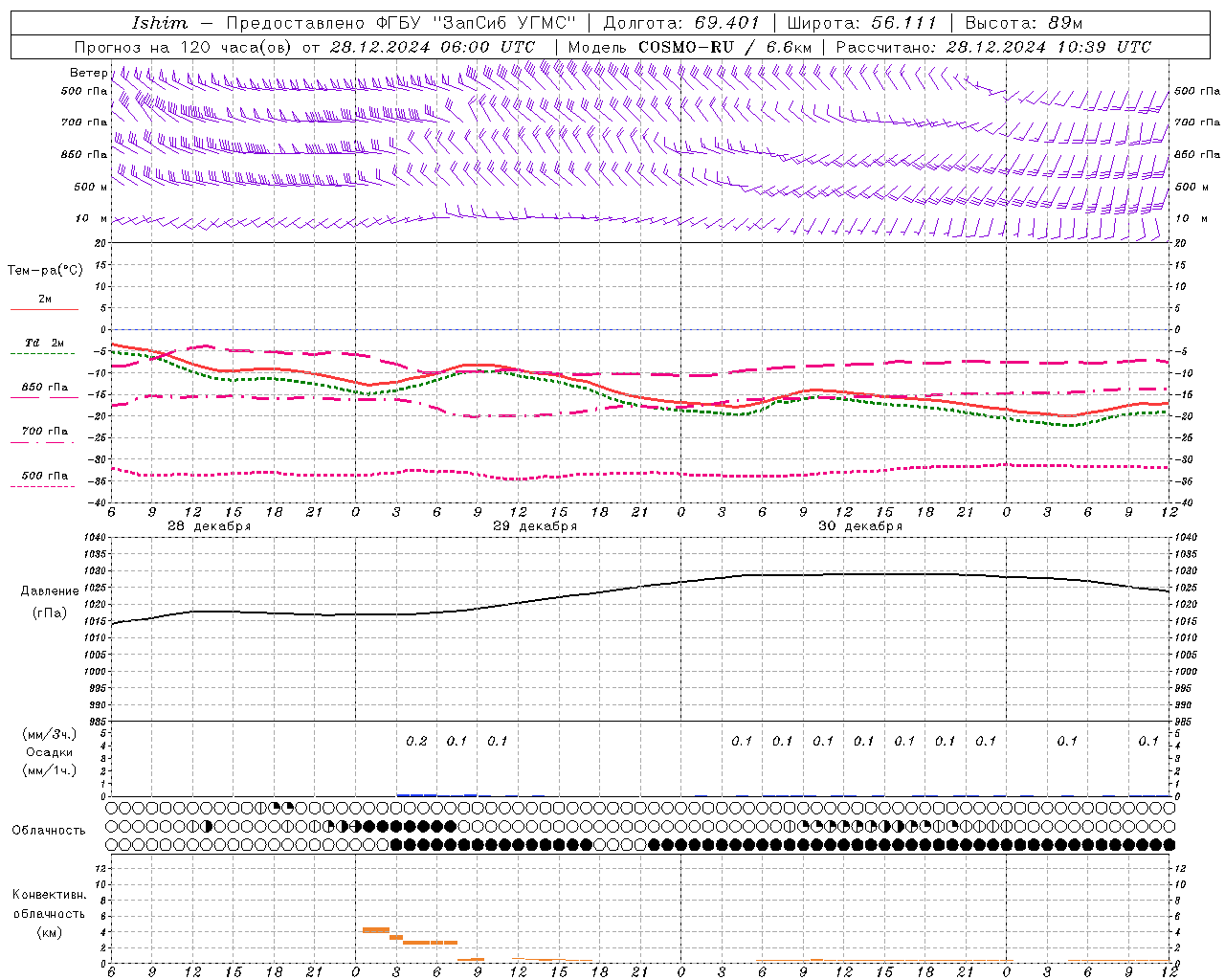
Task: Click the Тем-ра(°C) axis title
Action: click(x=45, y=271)
